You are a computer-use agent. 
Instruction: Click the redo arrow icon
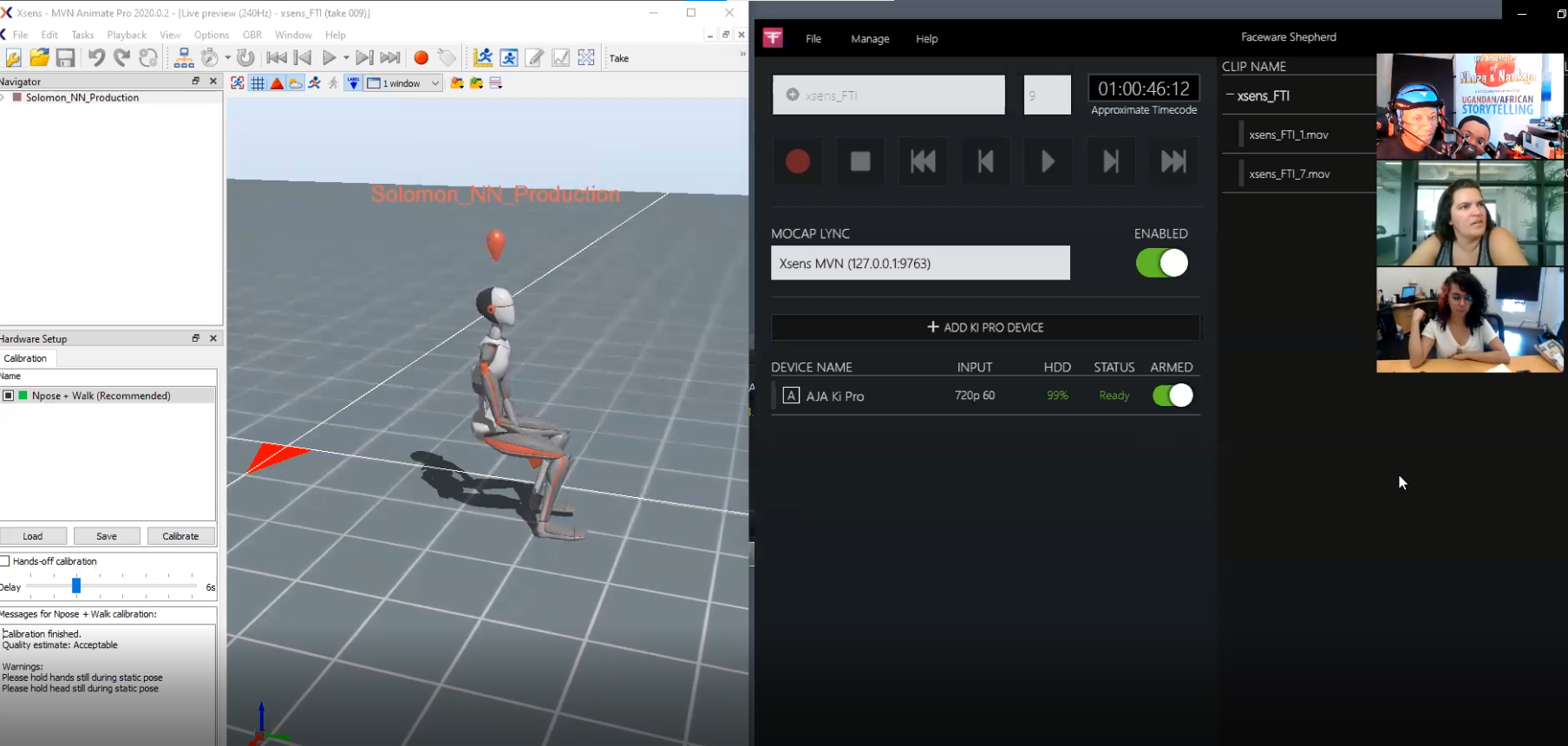point(122,58)
